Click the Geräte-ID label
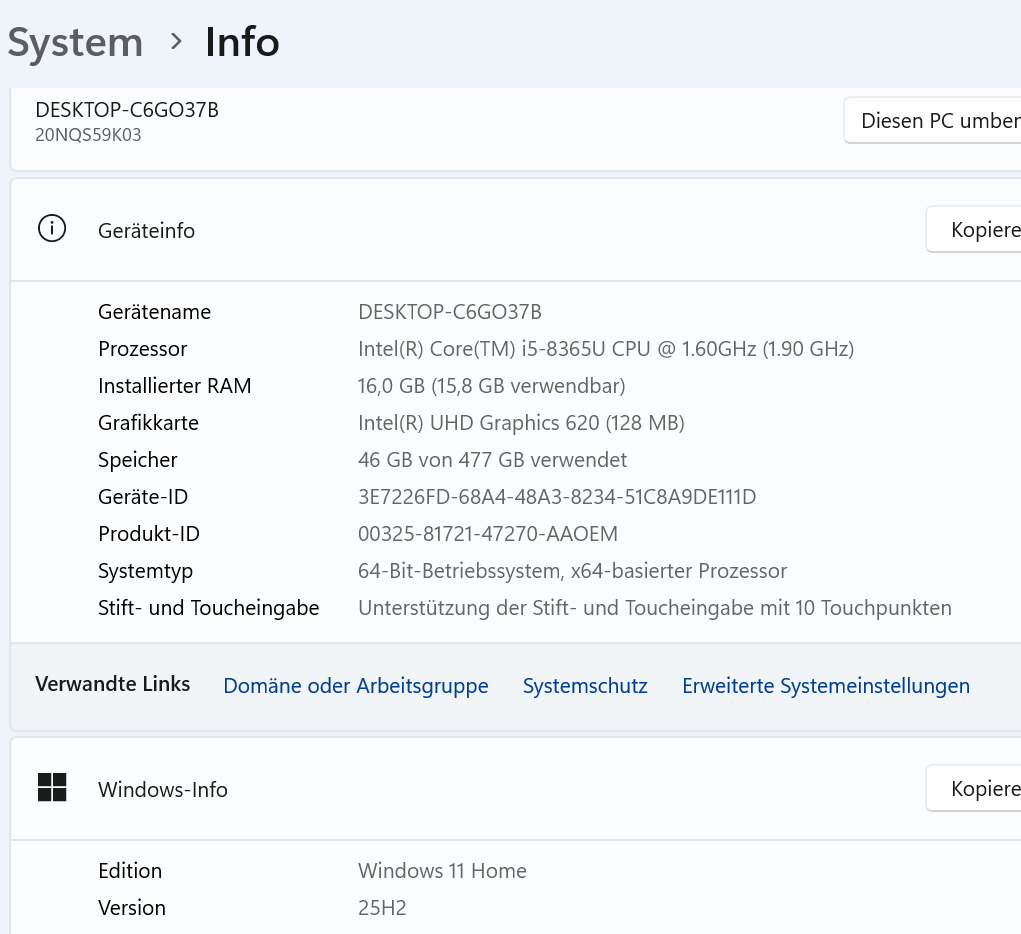This screenshot has height=934, width=1021. (x=143, y=497)
